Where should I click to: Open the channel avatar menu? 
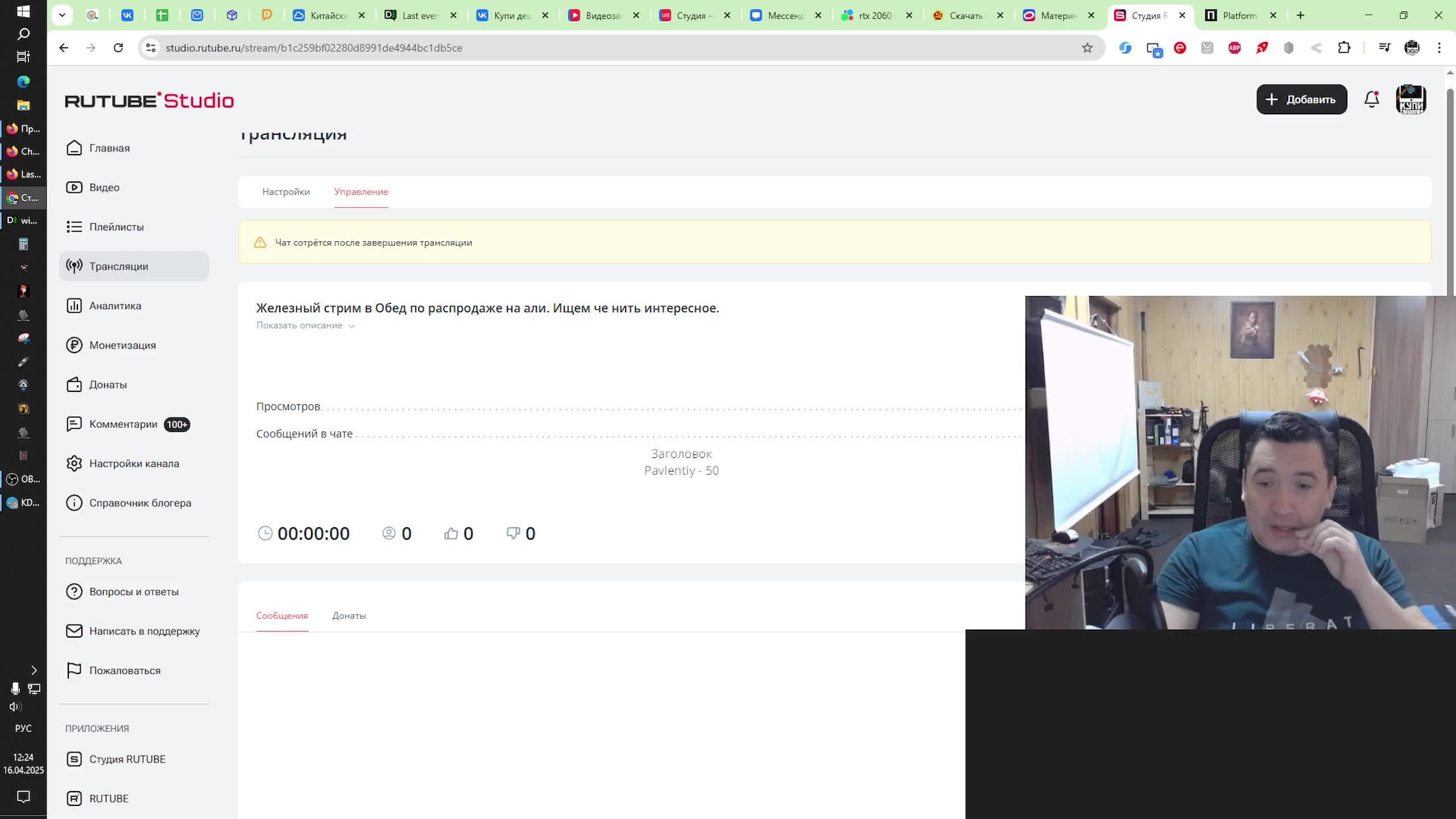[x=1410, y=100]
